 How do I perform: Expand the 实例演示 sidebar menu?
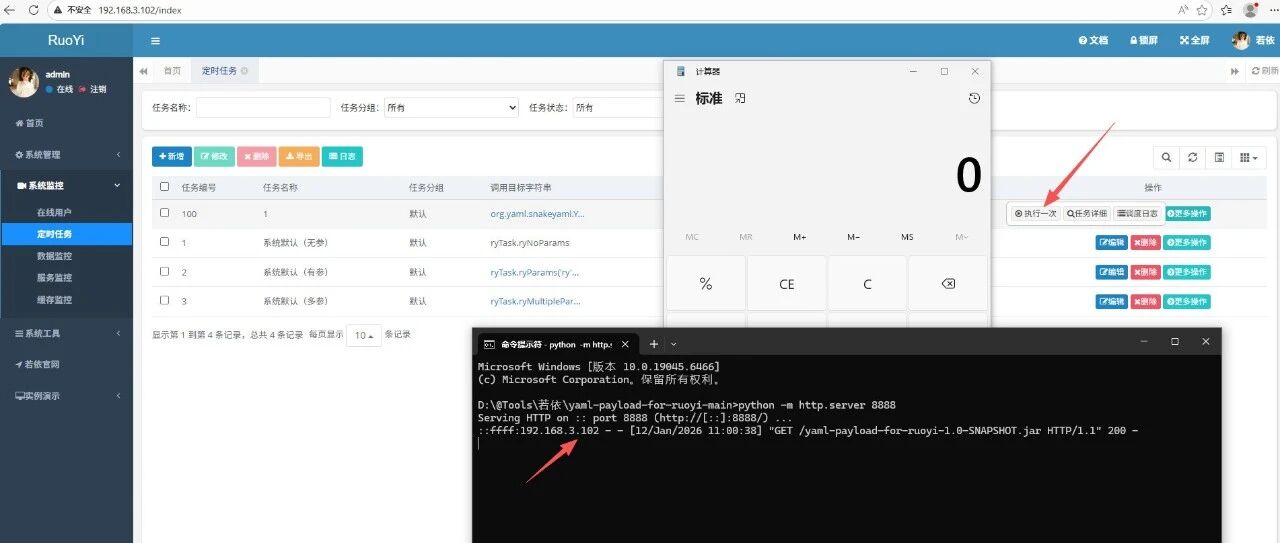66,395
